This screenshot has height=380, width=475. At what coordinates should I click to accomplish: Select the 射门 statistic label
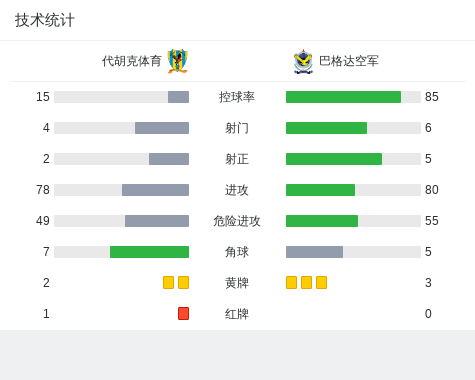tap(237, 128)
